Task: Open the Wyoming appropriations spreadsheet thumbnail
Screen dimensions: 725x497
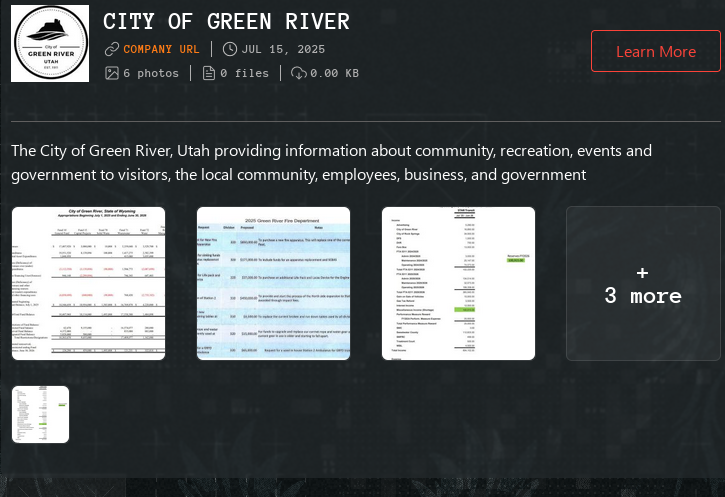Action: (x=88, y=283)
